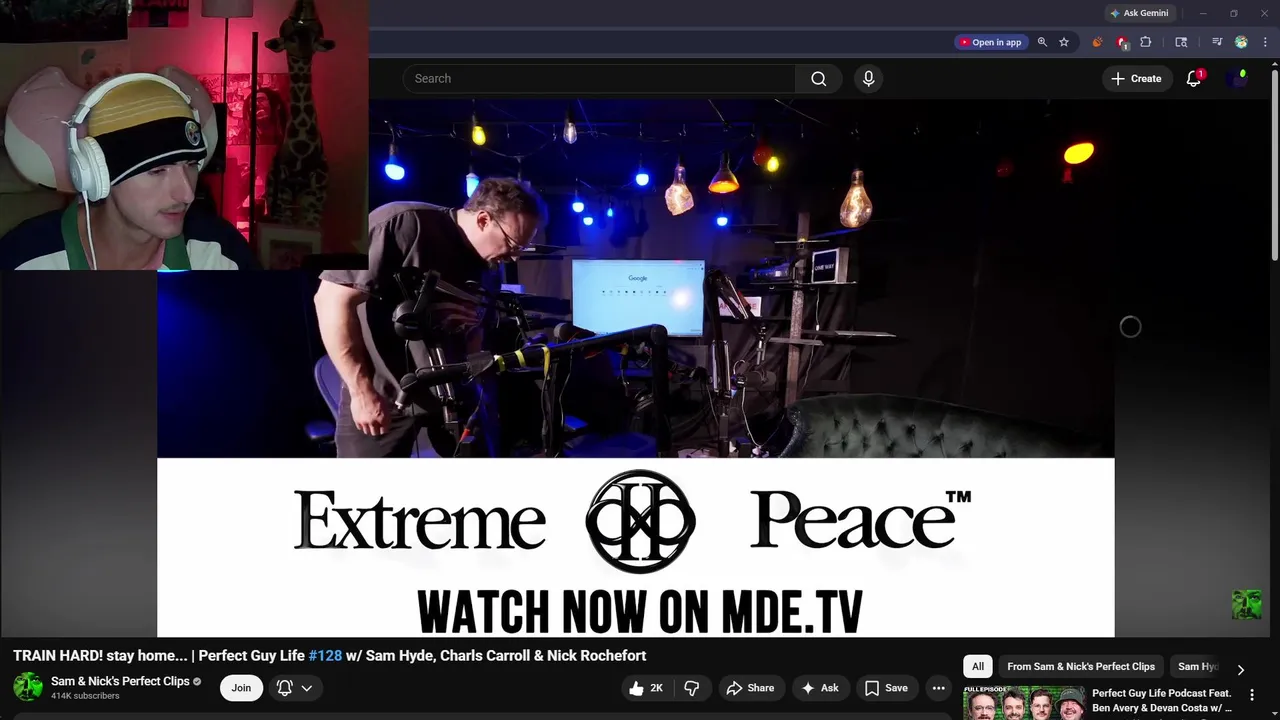Screen dimensions: 1280x720
Task: Open options for Perfect Guy Life Podcast suggestion
Action: [1251, 694]
